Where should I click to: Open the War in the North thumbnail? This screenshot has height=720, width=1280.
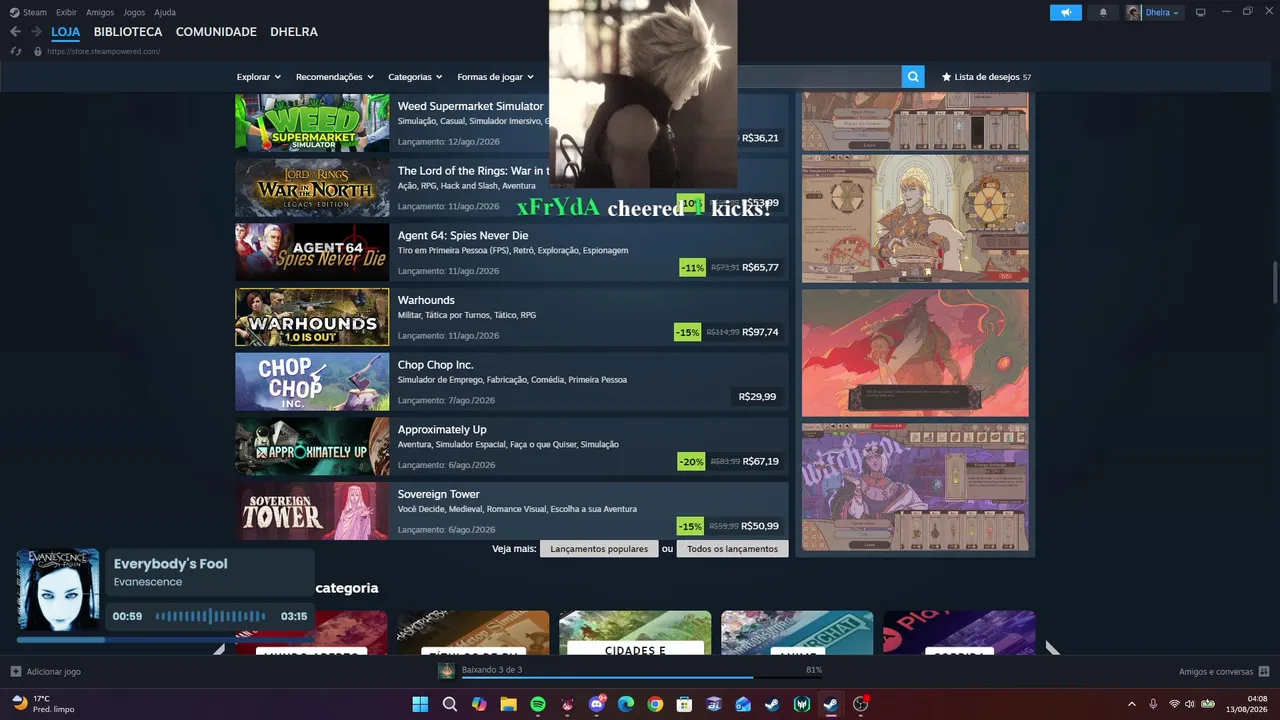312,188
